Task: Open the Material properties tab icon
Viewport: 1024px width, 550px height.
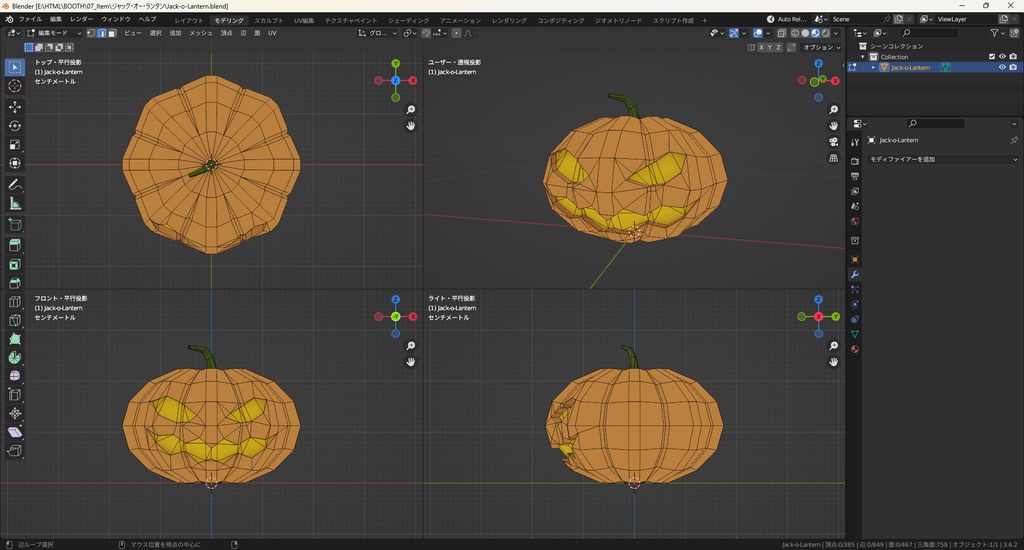Action: (855, 349)
